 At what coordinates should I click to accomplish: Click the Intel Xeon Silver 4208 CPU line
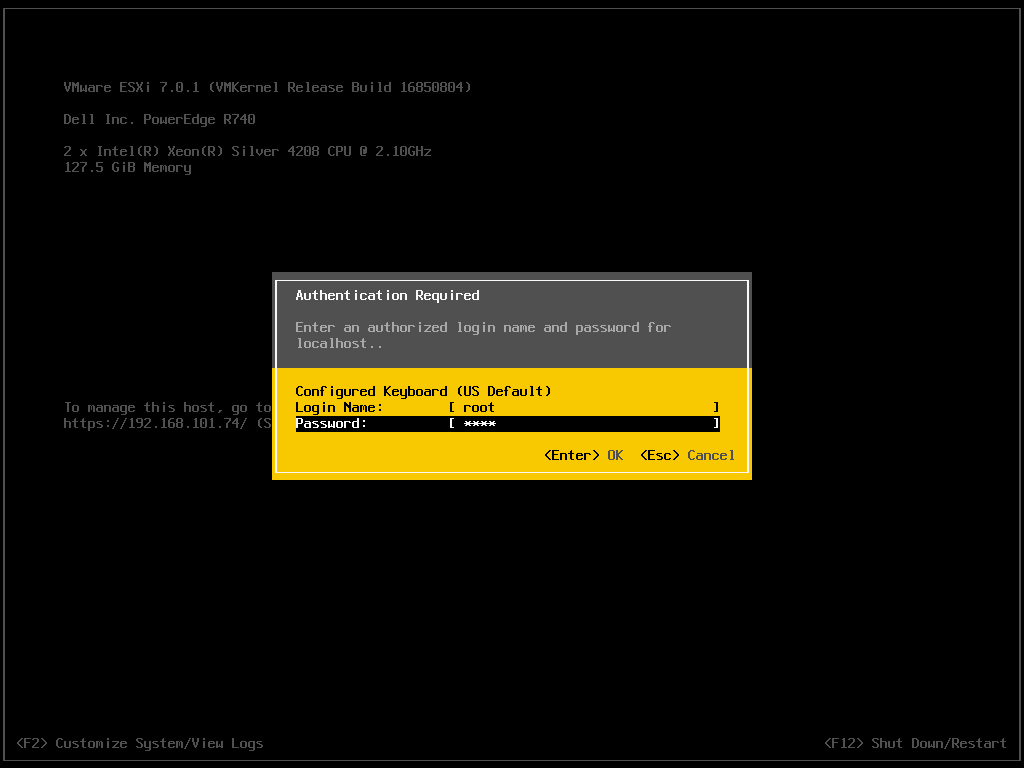point(248,152)
